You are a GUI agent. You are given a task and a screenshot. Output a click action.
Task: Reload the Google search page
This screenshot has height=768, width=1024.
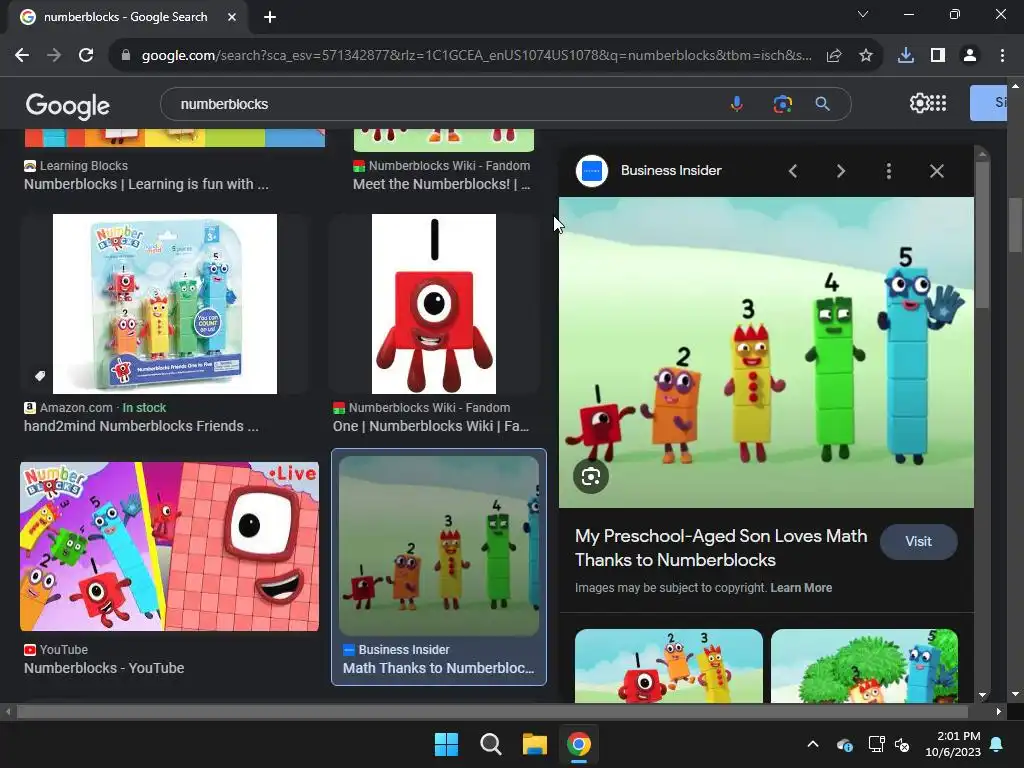tap(86, 56)
